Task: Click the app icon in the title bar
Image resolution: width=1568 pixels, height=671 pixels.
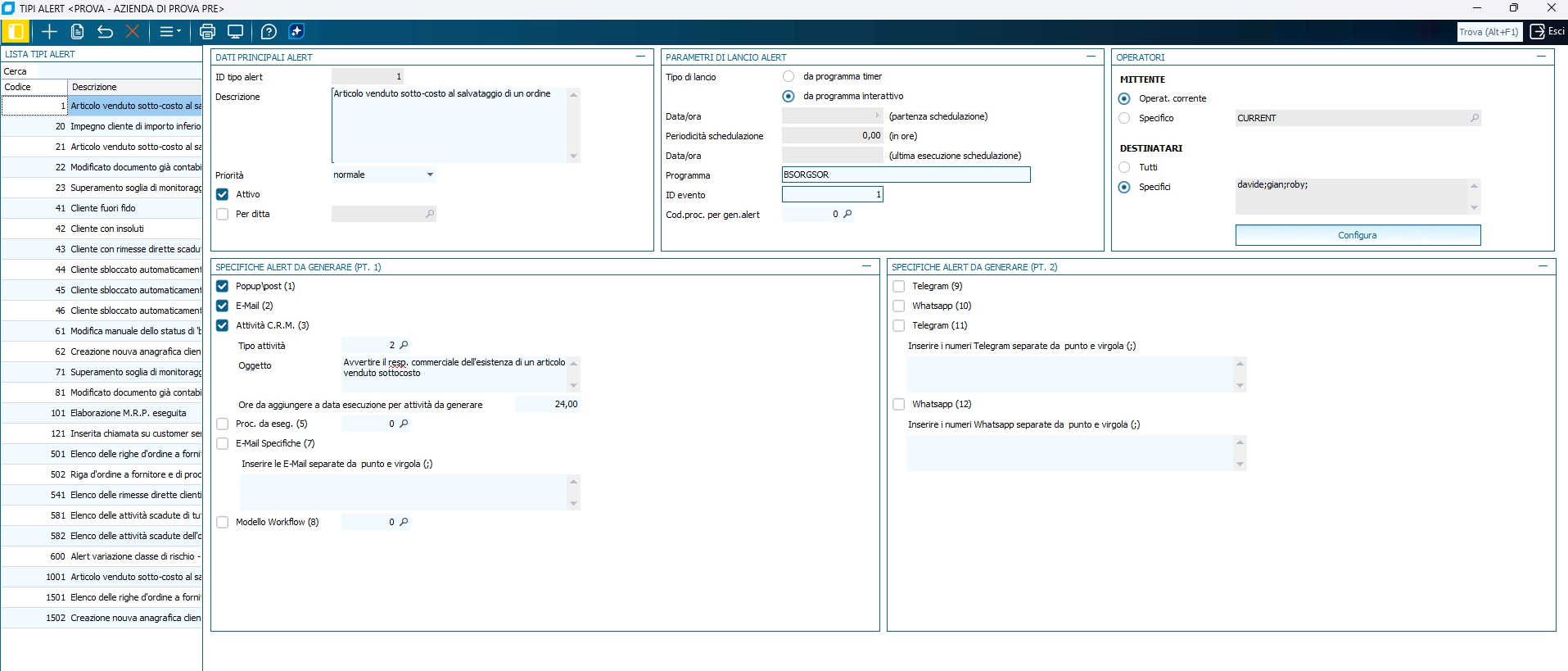Action: pos(8,8)
